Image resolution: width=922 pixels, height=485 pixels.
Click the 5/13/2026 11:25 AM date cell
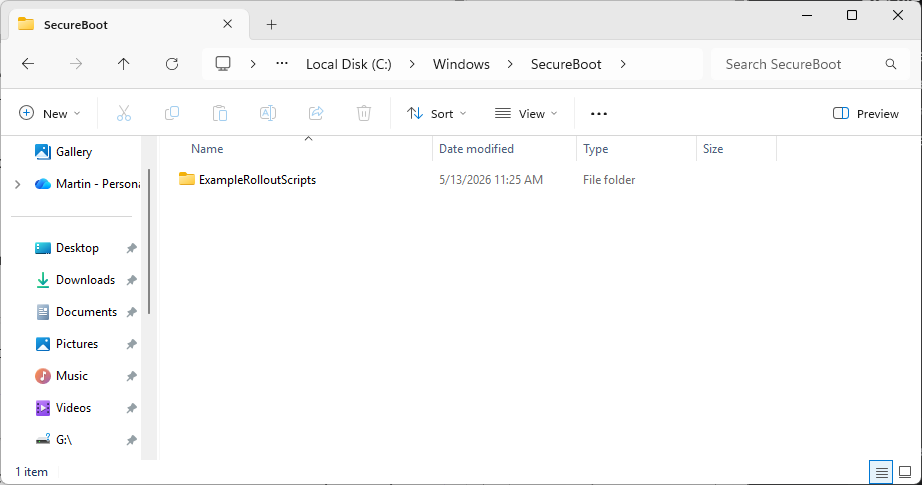(x=491, y=180)
